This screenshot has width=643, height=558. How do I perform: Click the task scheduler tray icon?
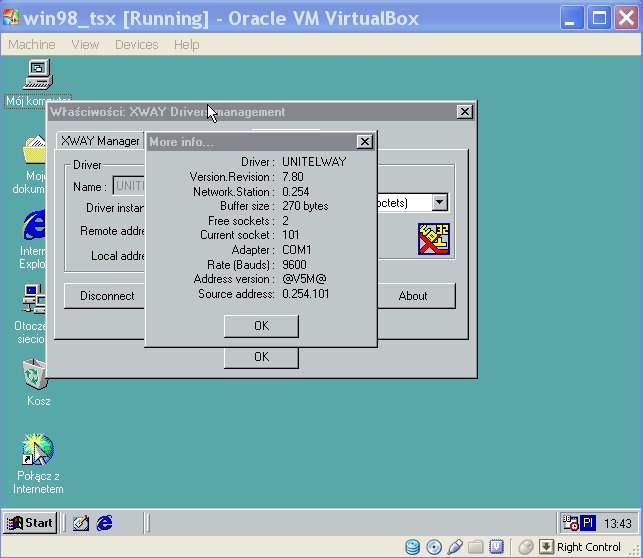[570, 523]
